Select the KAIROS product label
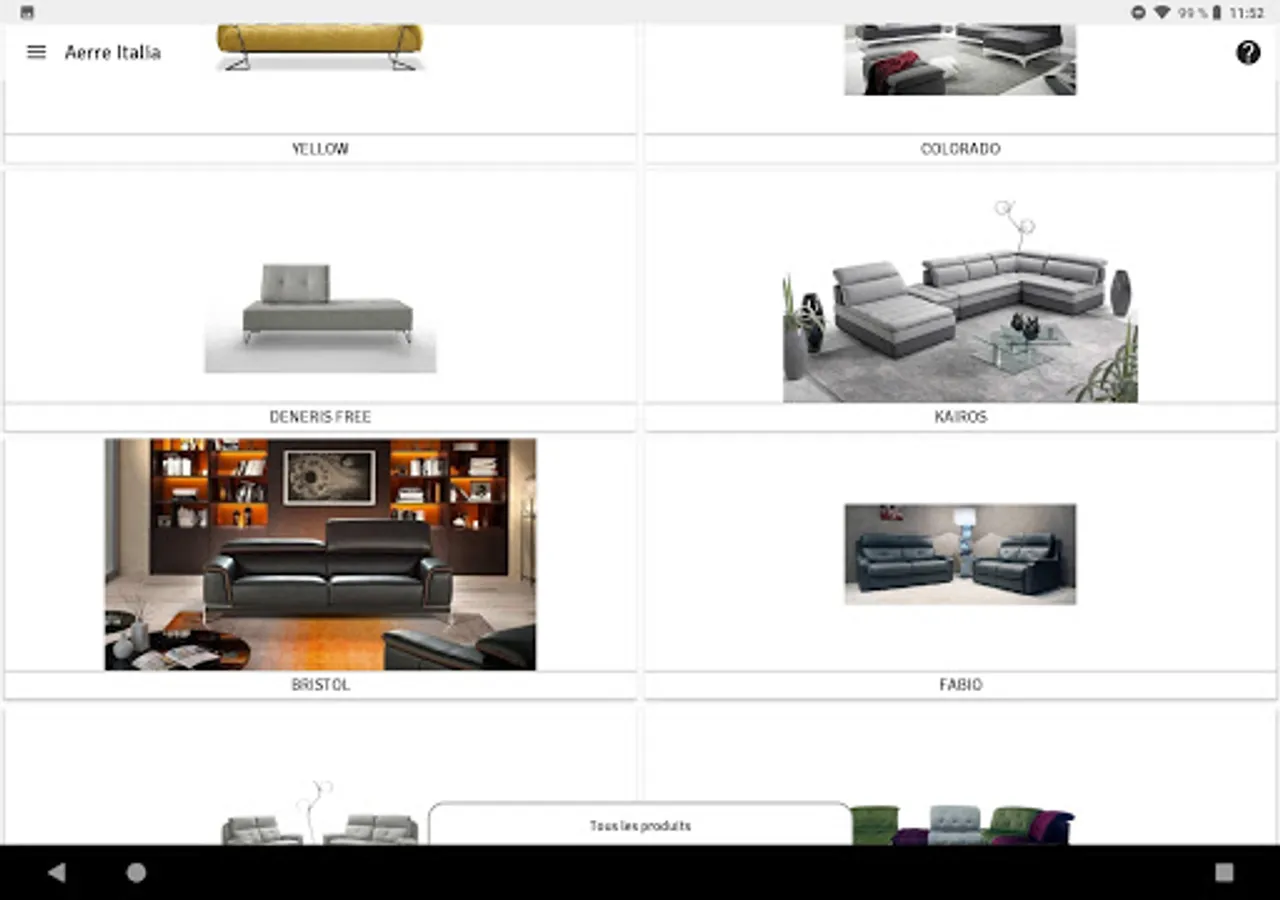This screenshot has width=1280, height=900. pyautogui.click(x=960, y=417)
